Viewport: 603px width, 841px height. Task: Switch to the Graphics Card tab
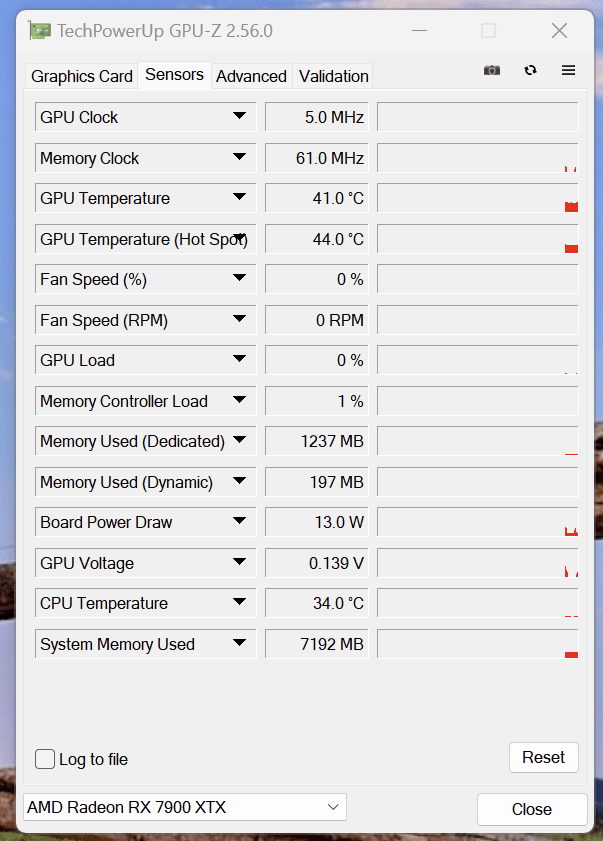pos(82,76)
